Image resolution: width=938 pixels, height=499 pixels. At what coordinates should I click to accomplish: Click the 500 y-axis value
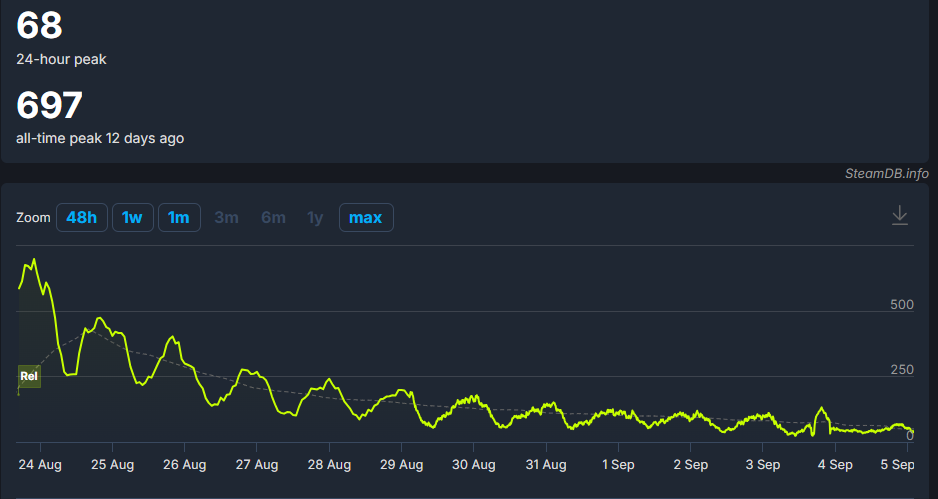[902, 305]
